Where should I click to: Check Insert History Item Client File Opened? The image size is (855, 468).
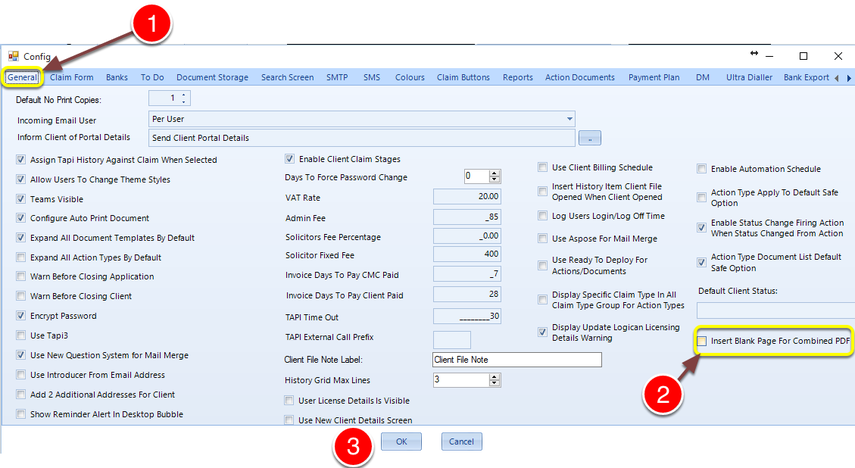(543, 191)
